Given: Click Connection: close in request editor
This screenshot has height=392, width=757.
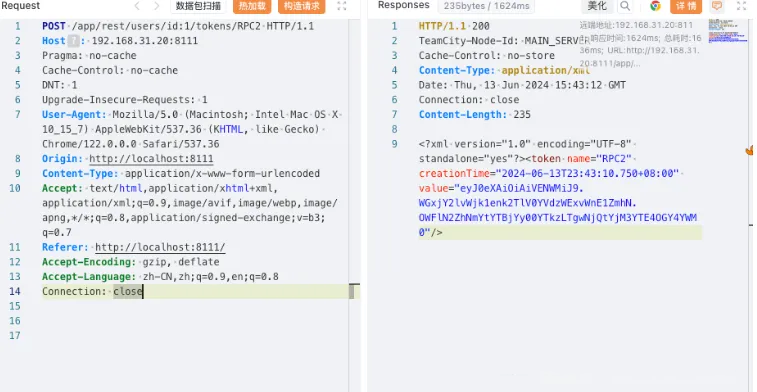Looking at the screenshot, I should pos(93,291).
